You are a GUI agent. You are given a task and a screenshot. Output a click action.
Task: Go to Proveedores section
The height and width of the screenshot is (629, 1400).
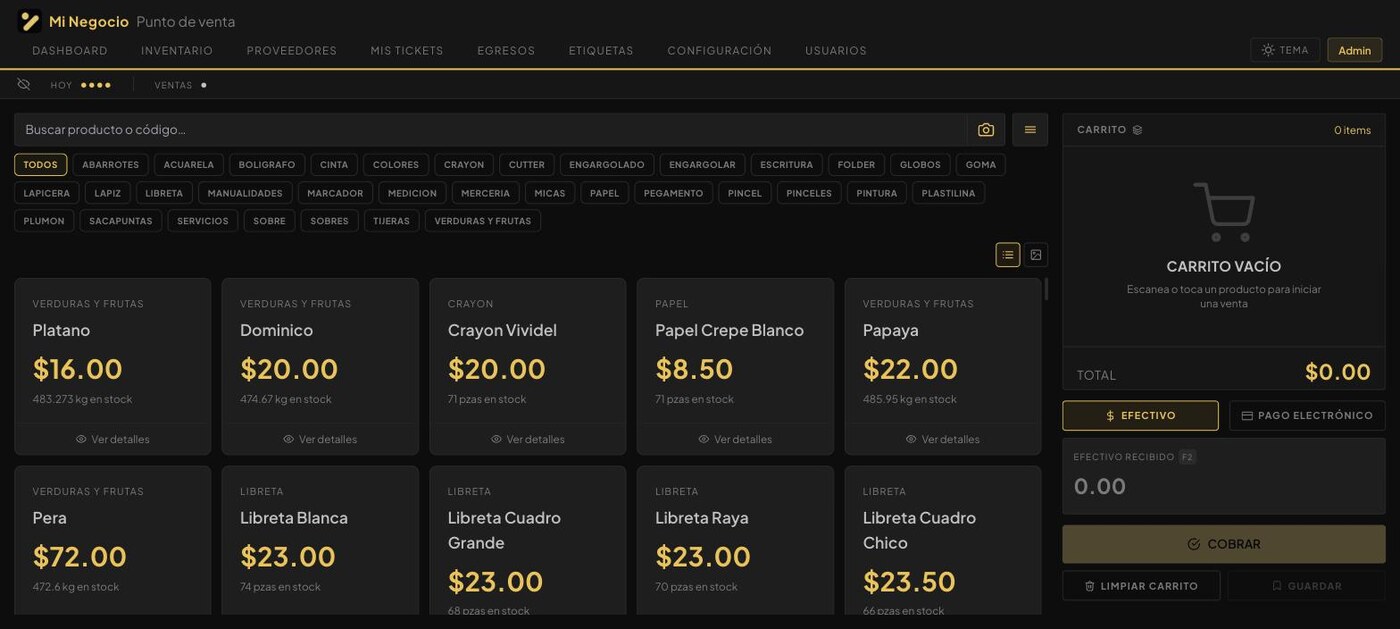(x=292, y=51)
